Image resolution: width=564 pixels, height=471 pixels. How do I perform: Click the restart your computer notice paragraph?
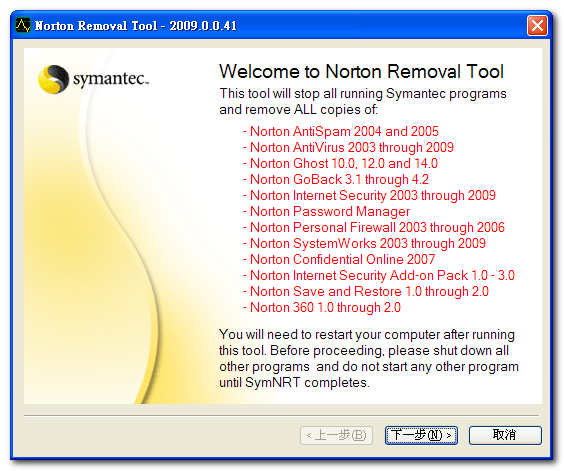(x=369, y=358)
